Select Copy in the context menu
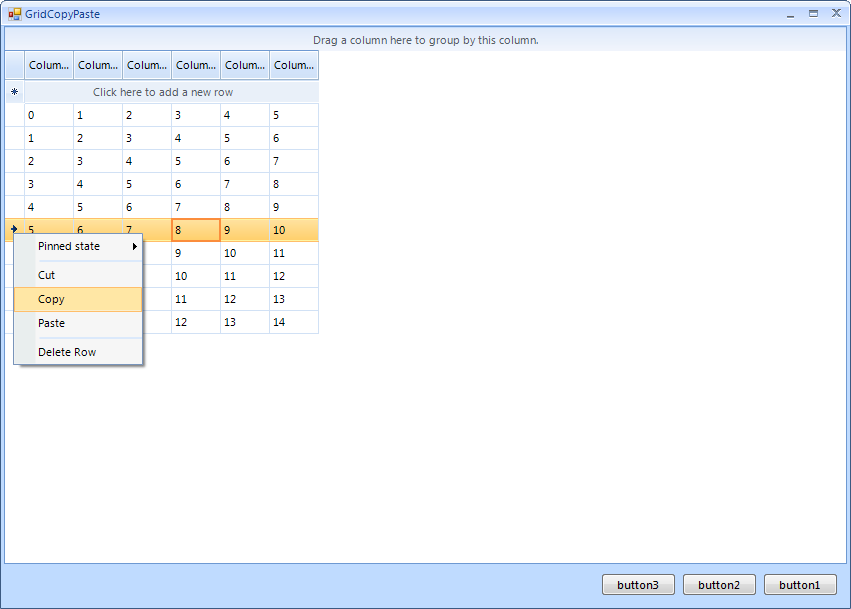 51,299
